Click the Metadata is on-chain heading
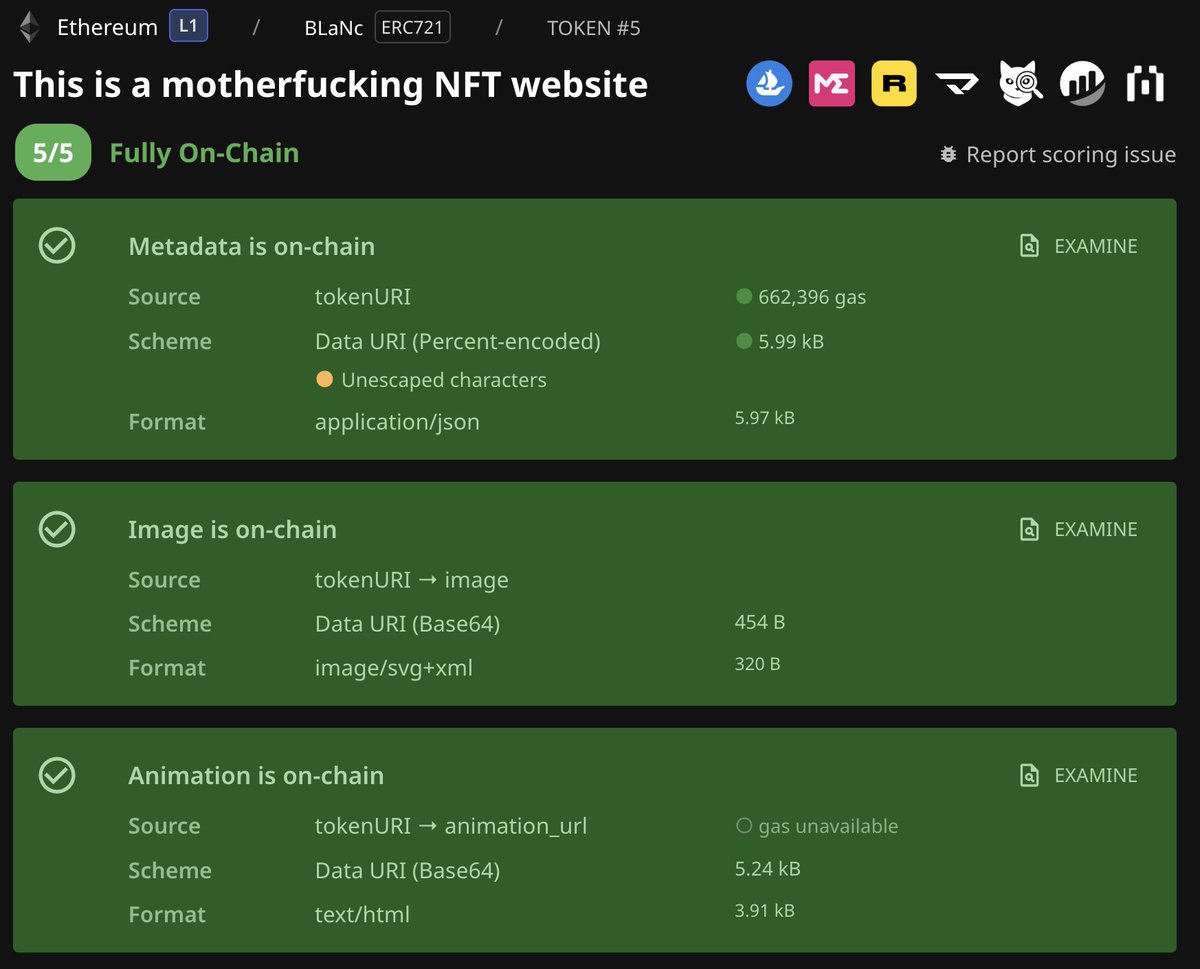The width and height of the screenshot is (1200, 969). click(x=252, y=246)
